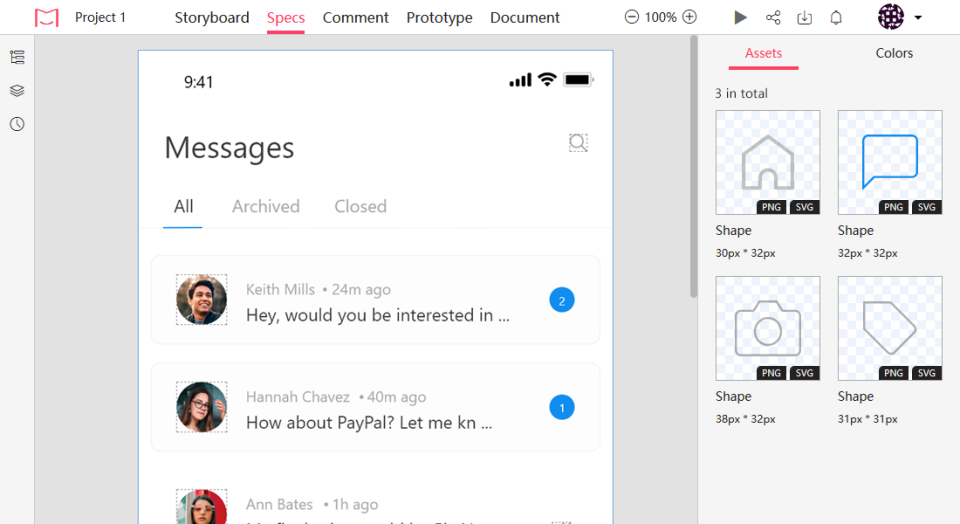Zoom in with the plus button
This screenshot has width=960, height=524.
(689, 17)
